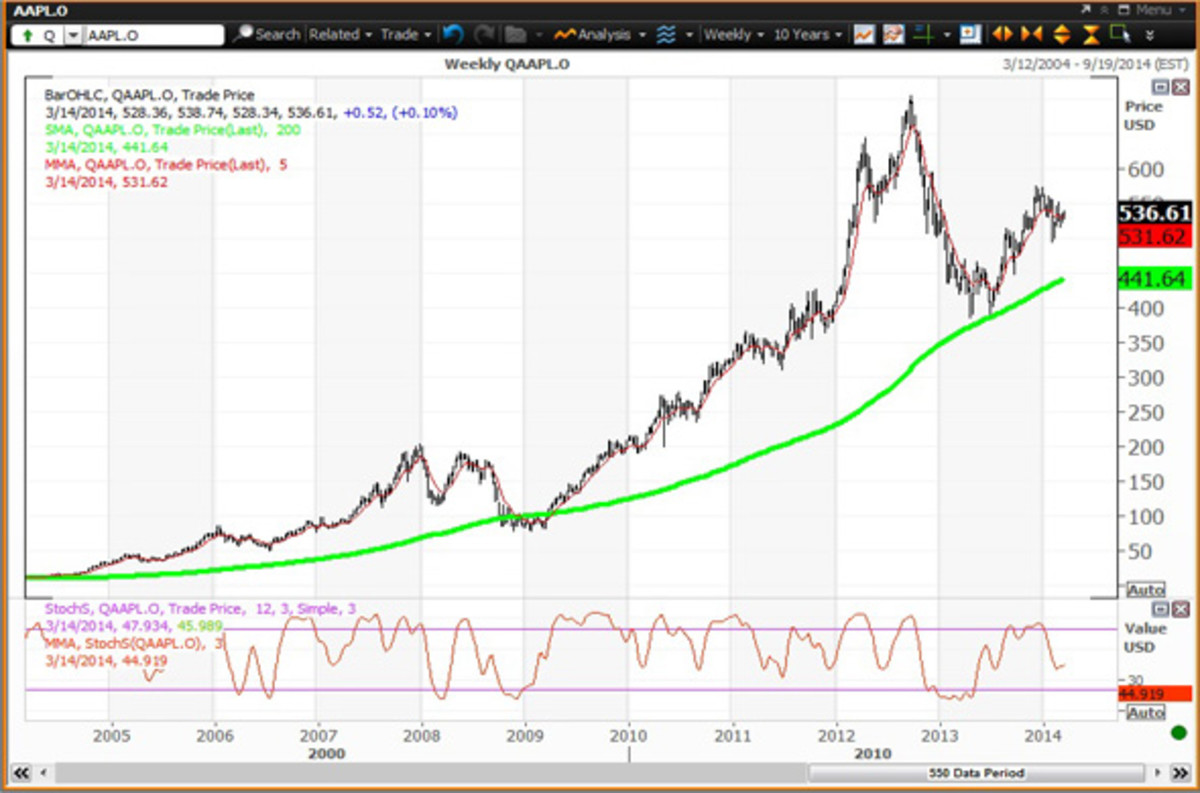Toggle Auto scaling on the stochastic Value axis
The image size is (1200, 793).
point(1145,712)
